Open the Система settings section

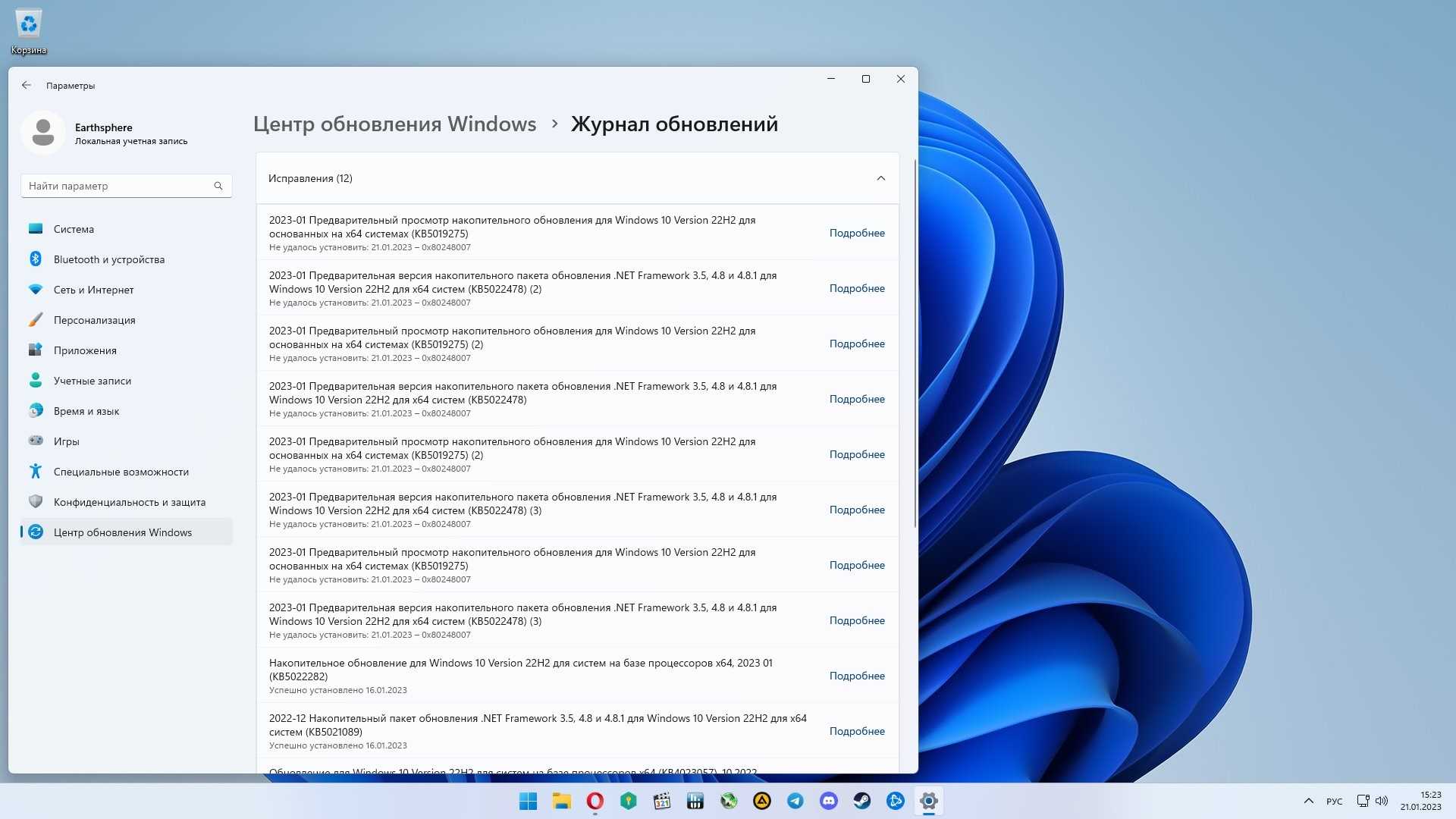(126, 229)
